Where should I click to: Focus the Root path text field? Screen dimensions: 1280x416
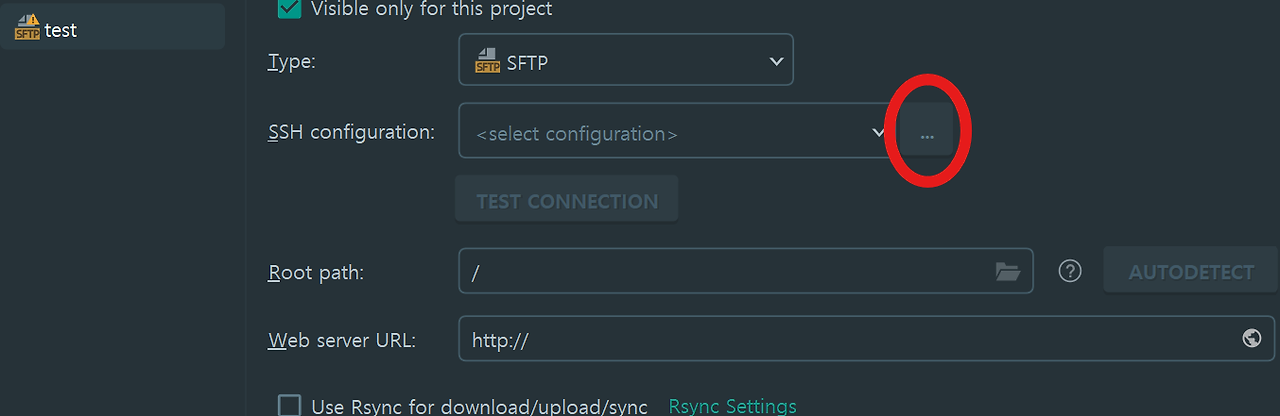click(720, 272)
